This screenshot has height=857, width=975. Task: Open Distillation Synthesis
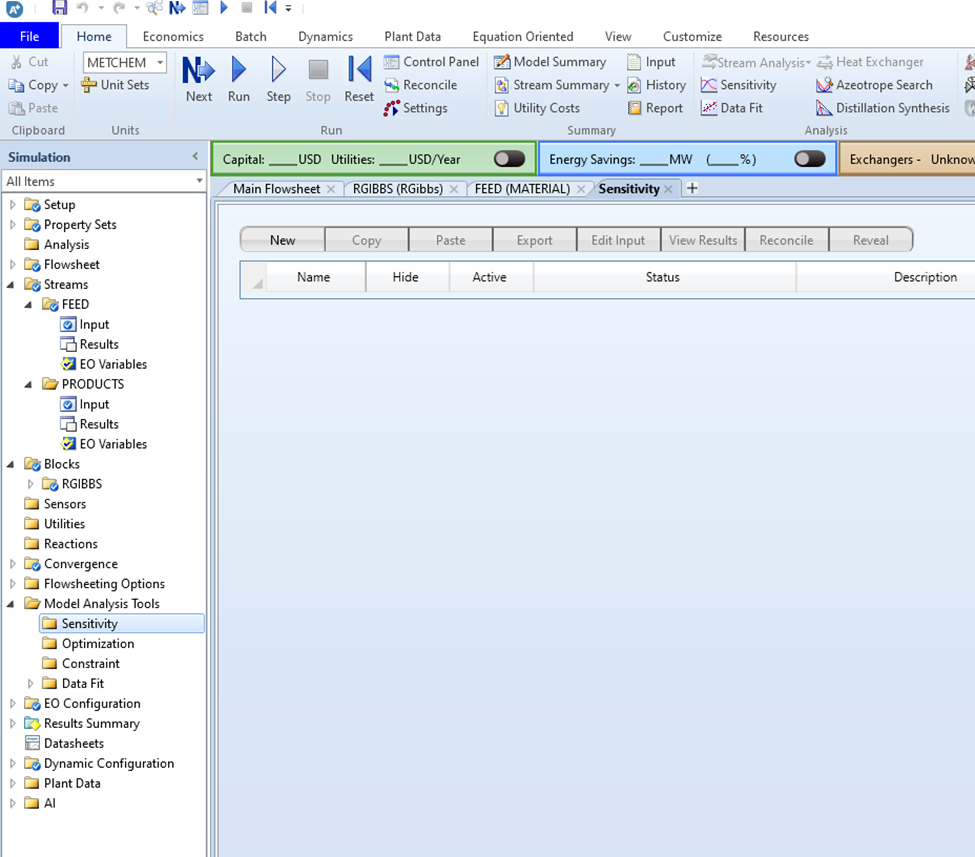[883, 108]
